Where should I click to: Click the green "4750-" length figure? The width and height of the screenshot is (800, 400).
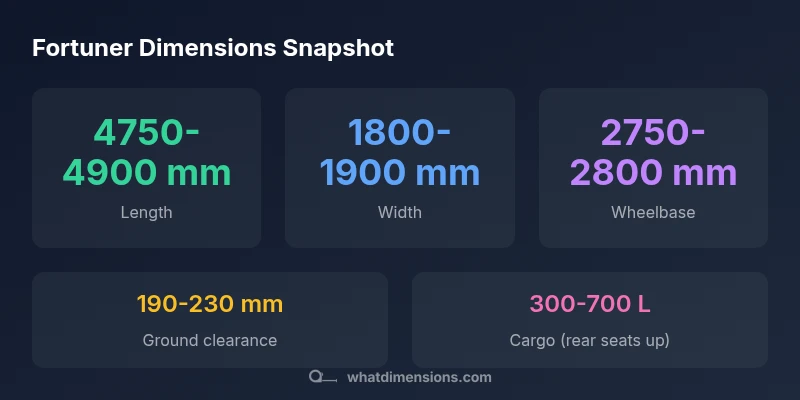[x=147, y=132]
